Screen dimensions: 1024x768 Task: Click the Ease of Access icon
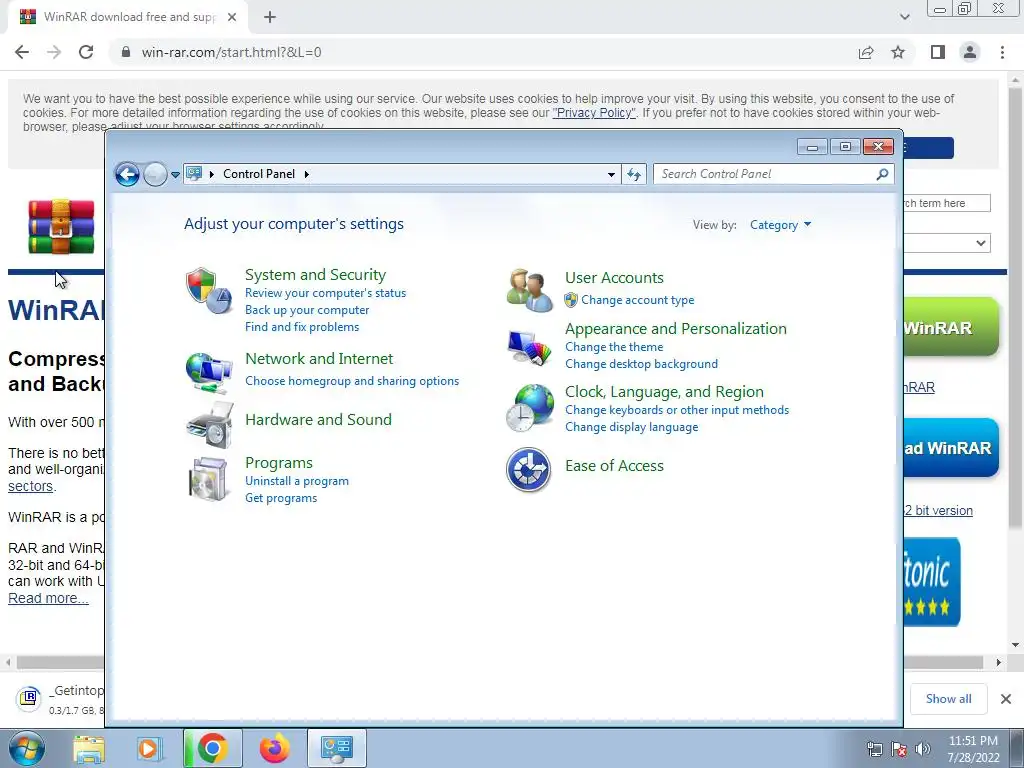pos(528,469)
